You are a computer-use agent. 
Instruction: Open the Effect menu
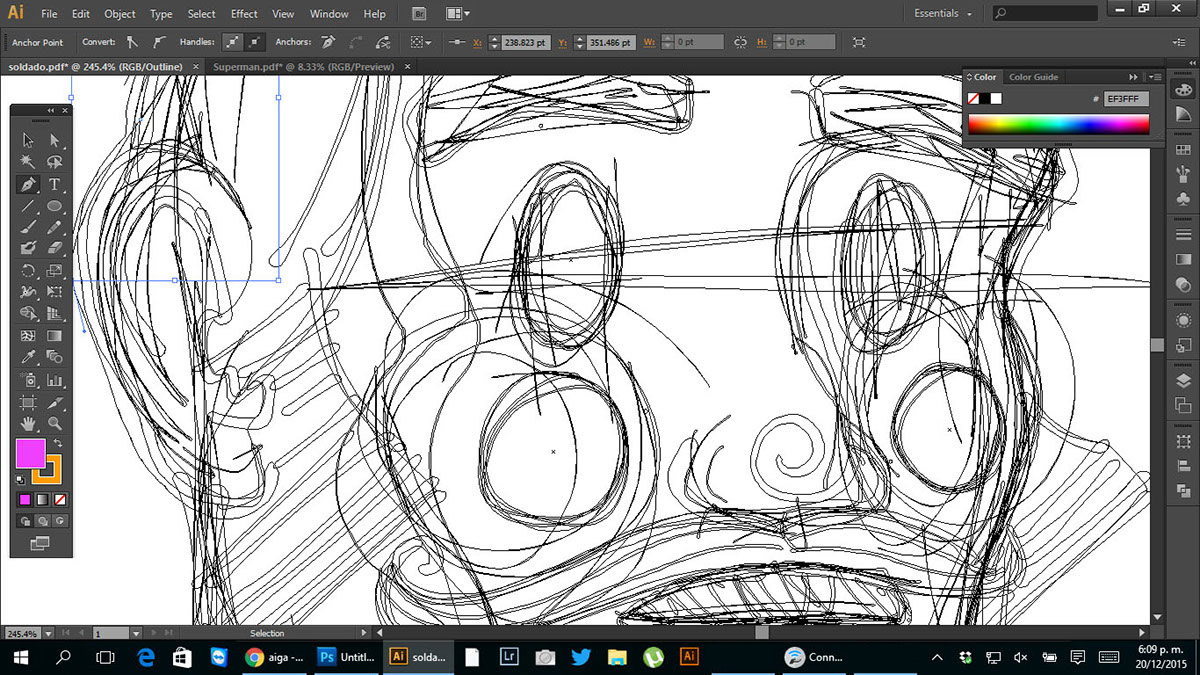244,14
